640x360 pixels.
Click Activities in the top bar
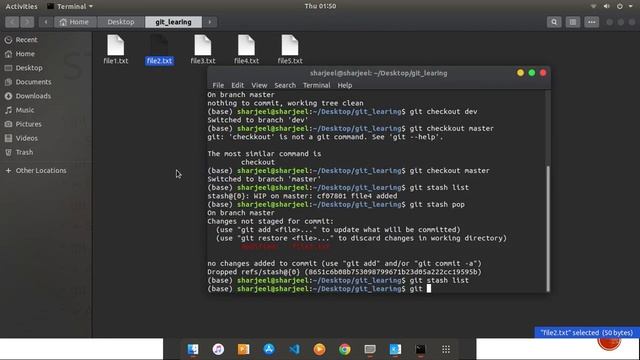[x=21, y=6]
